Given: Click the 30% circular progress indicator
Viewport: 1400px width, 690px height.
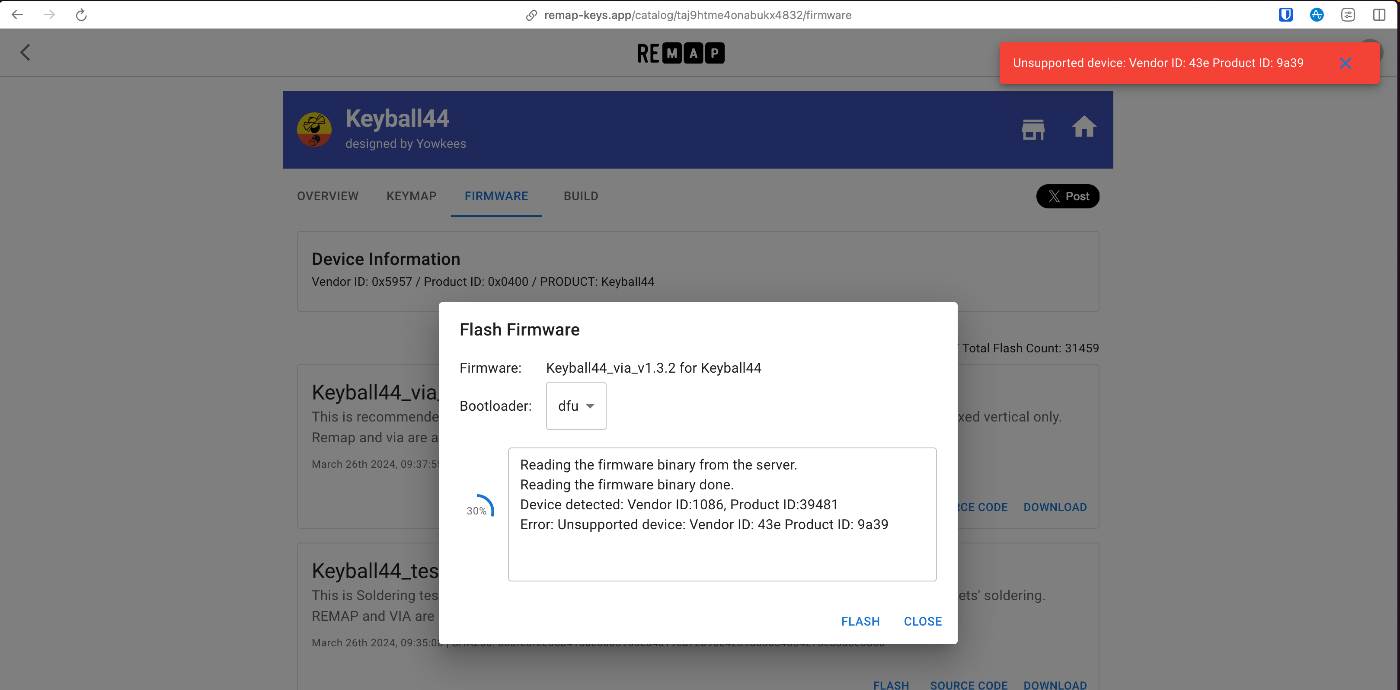Looking at the screenshot, I should click(x=478, y=510).
